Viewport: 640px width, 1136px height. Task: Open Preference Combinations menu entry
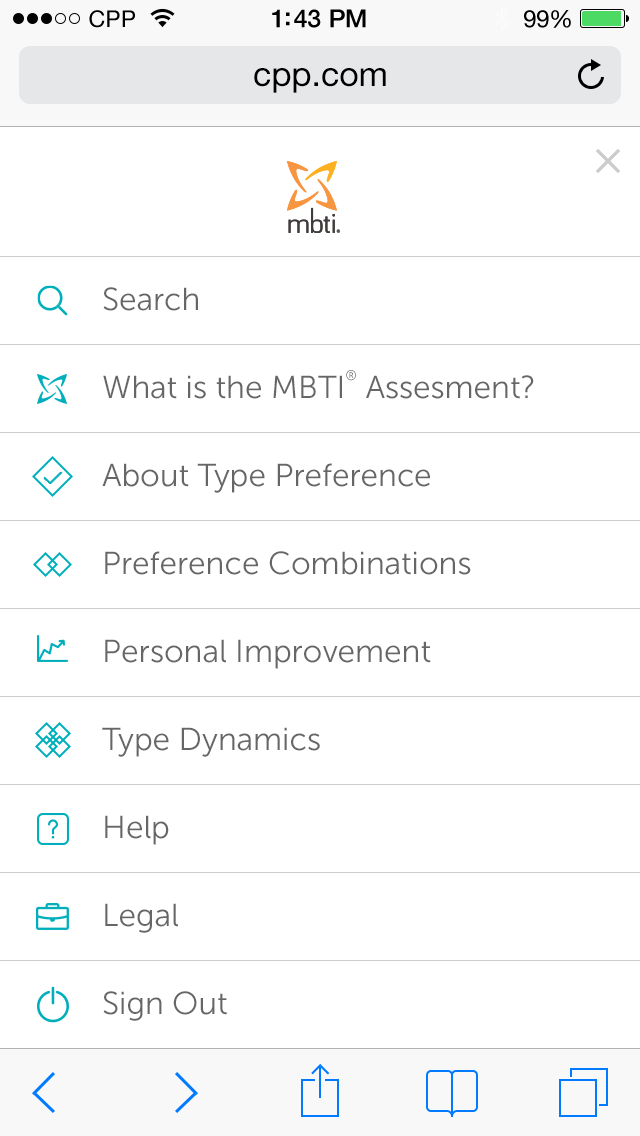[286, 564]
